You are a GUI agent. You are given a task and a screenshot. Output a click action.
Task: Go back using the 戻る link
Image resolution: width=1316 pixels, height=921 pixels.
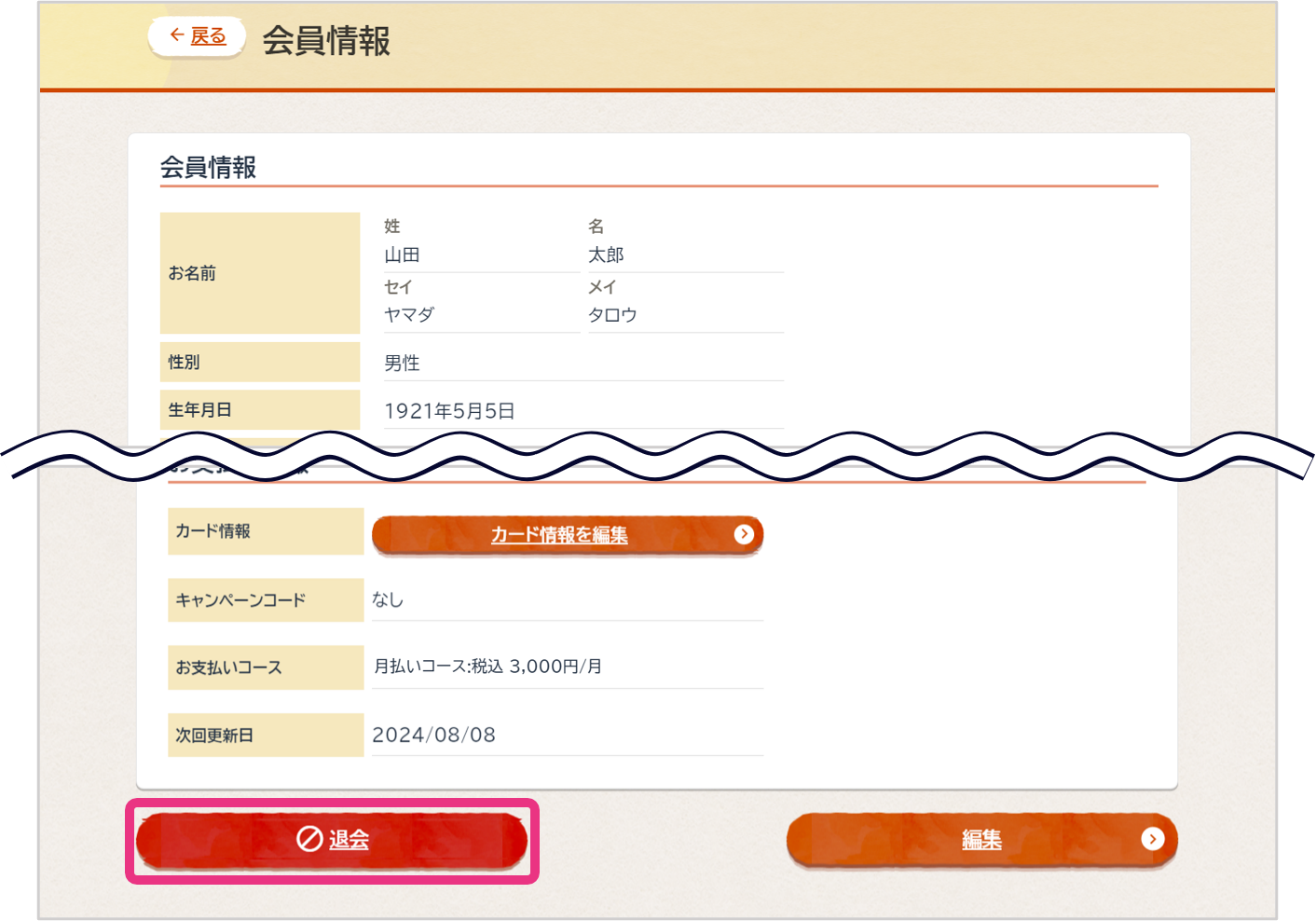[x=208, y=36]
